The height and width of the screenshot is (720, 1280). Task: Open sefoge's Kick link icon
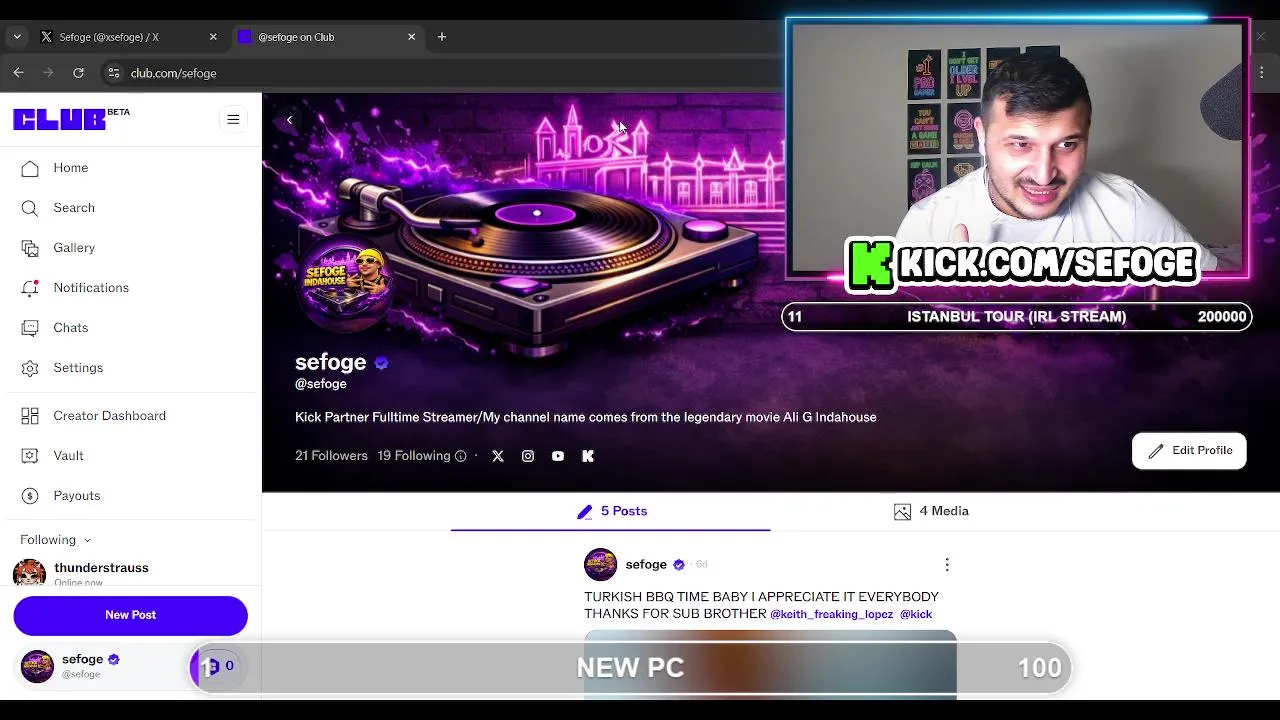[588, 456]
